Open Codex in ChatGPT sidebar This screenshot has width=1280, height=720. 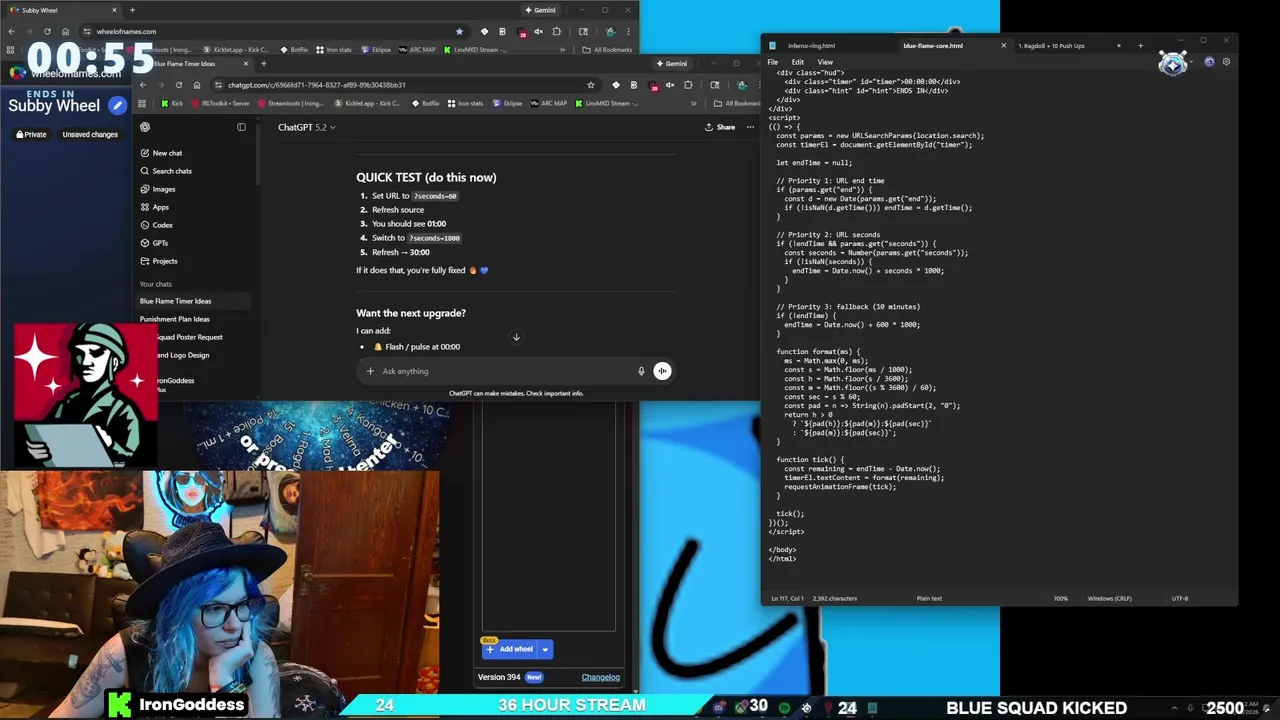162,225
